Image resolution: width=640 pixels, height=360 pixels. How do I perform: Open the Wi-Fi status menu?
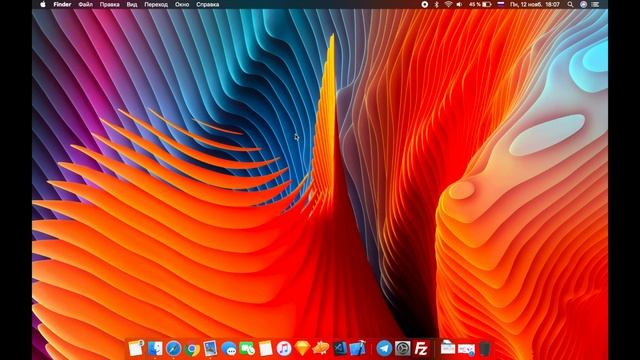(448, 4)
